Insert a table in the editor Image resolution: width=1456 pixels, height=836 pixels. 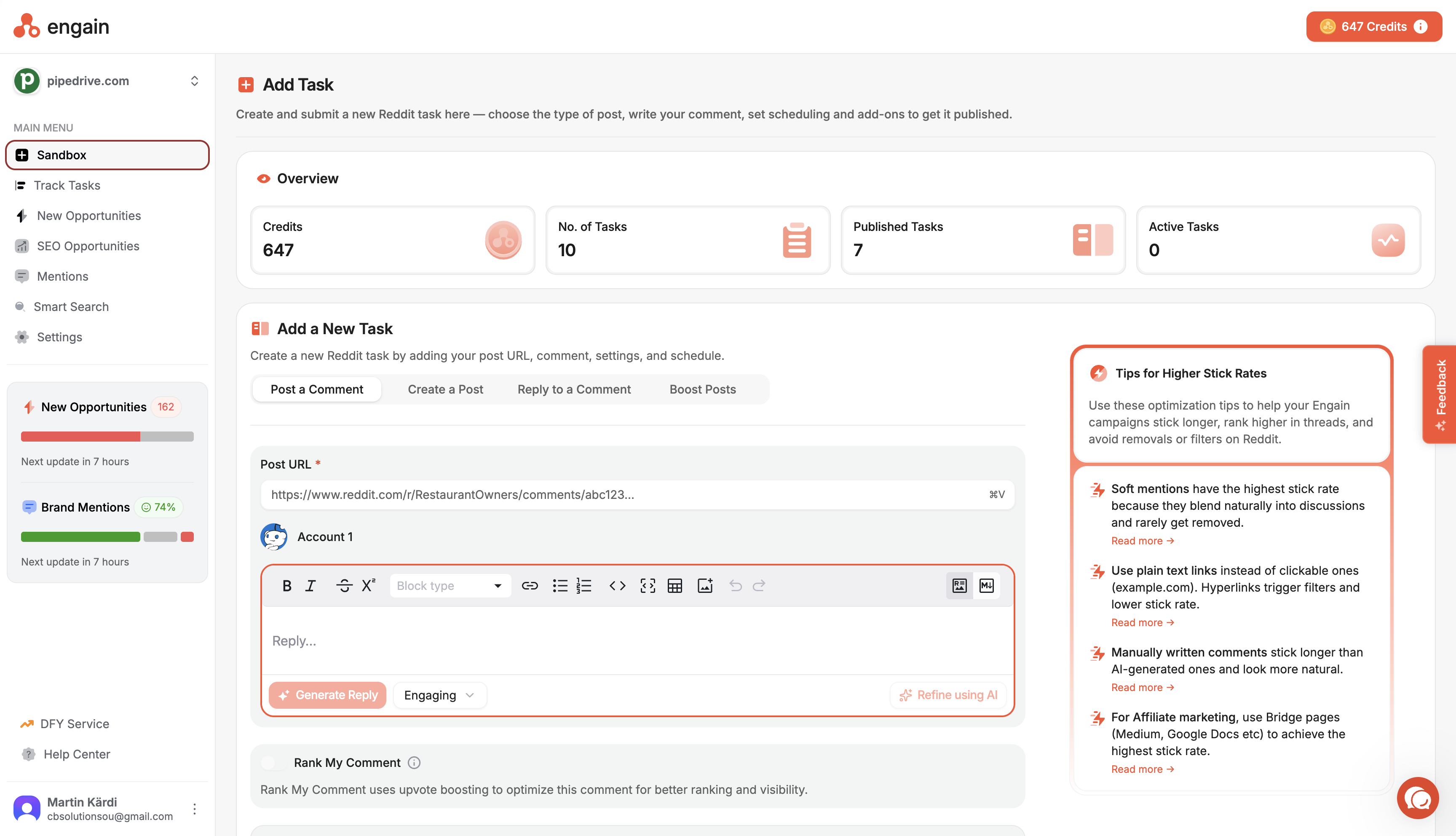tap(675, 586)
